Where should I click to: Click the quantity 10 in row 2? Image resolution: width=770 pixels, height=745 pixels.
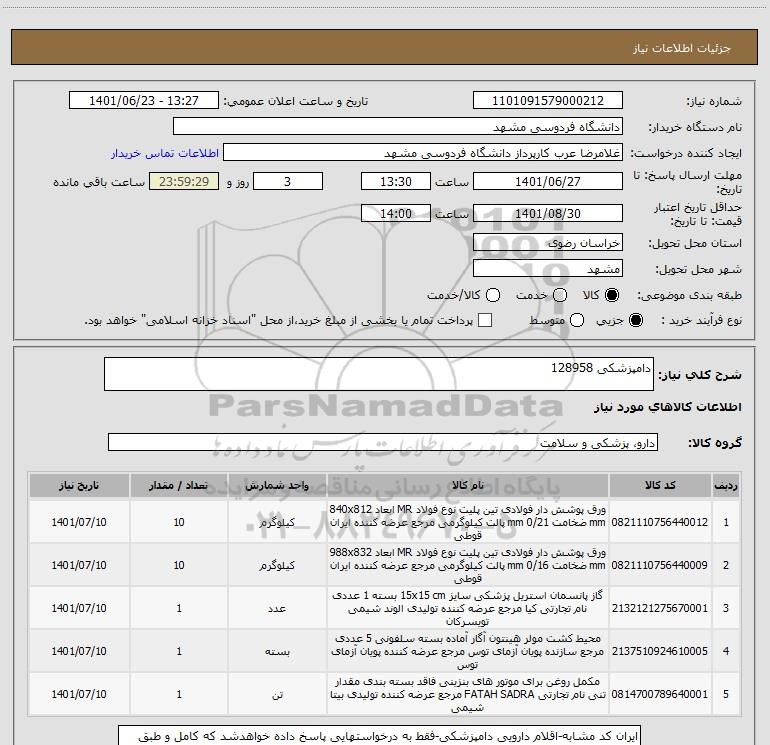pos(179,565)
